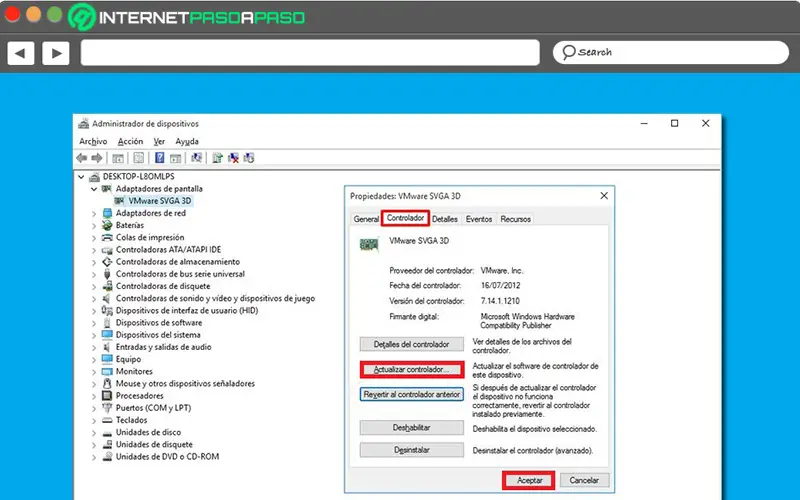Image resolution: width=800 pixels, height=500 pixels.
Task: Click the Puertos (COM y LPT) icon
Action: (x=107, y=408)
